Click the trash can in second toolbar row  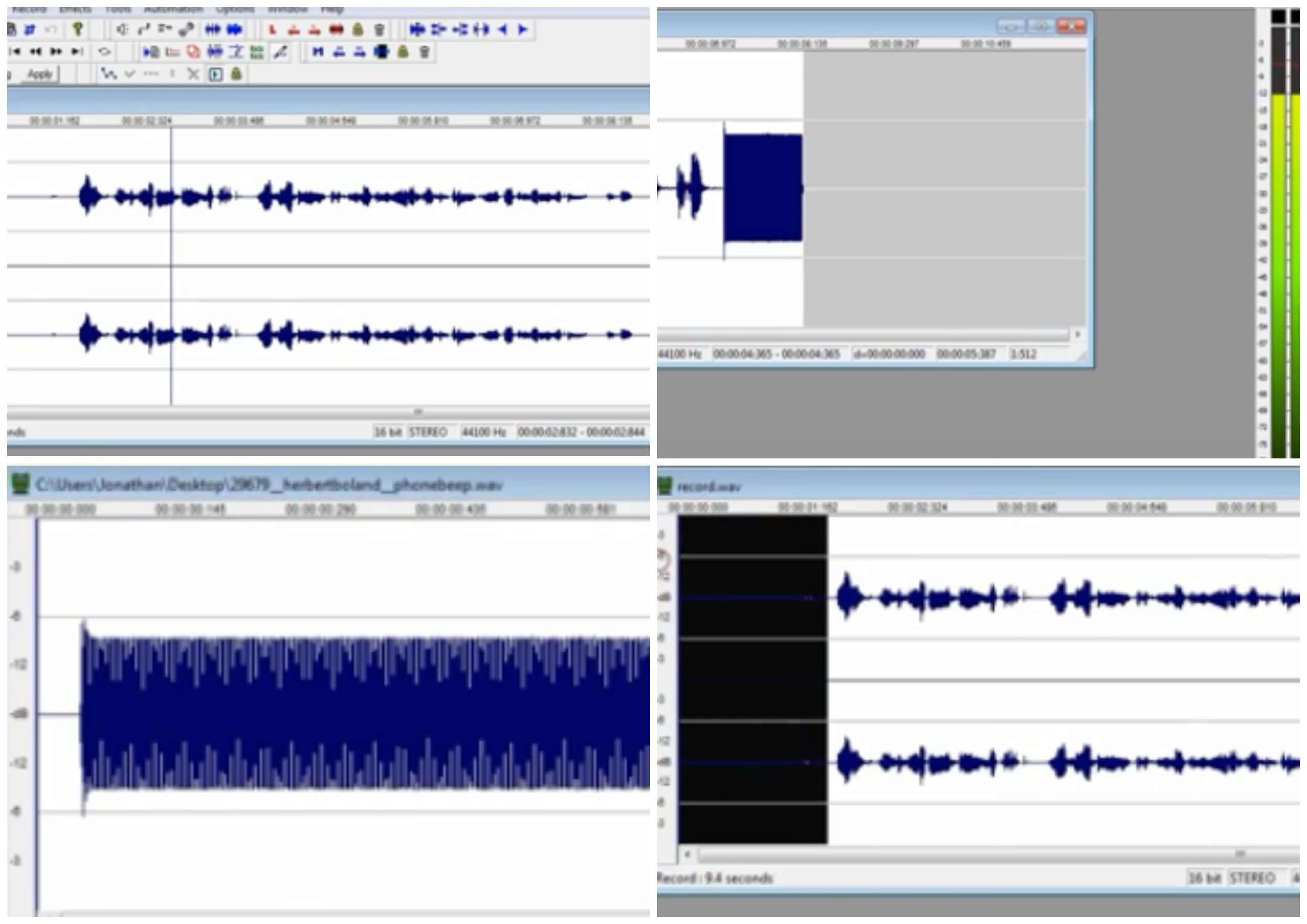click(424, 52)
